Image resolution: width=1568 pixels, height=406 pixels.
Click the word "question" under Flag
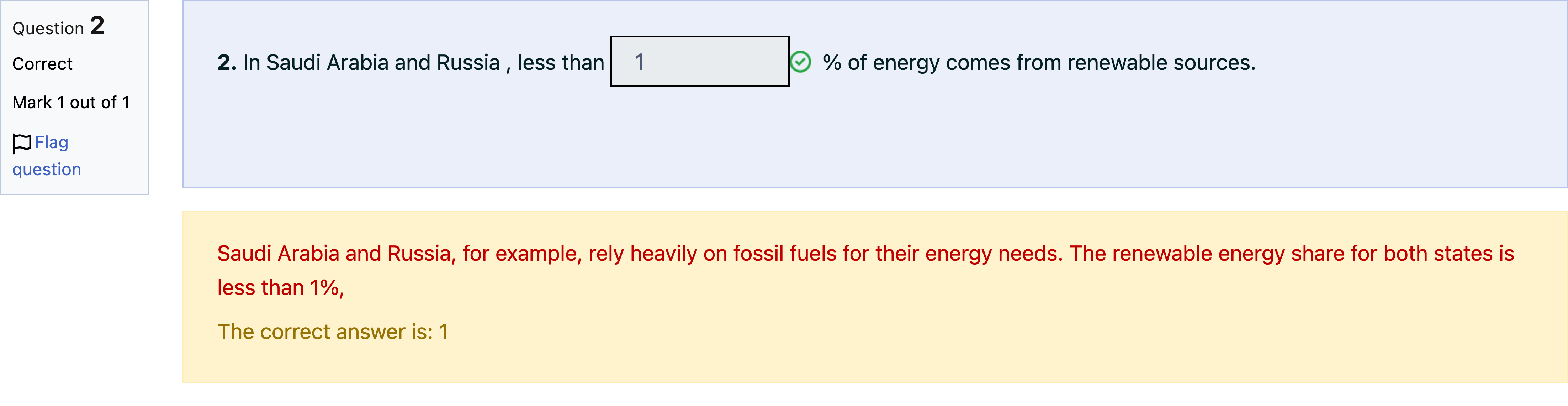click(x=46, y=170)
